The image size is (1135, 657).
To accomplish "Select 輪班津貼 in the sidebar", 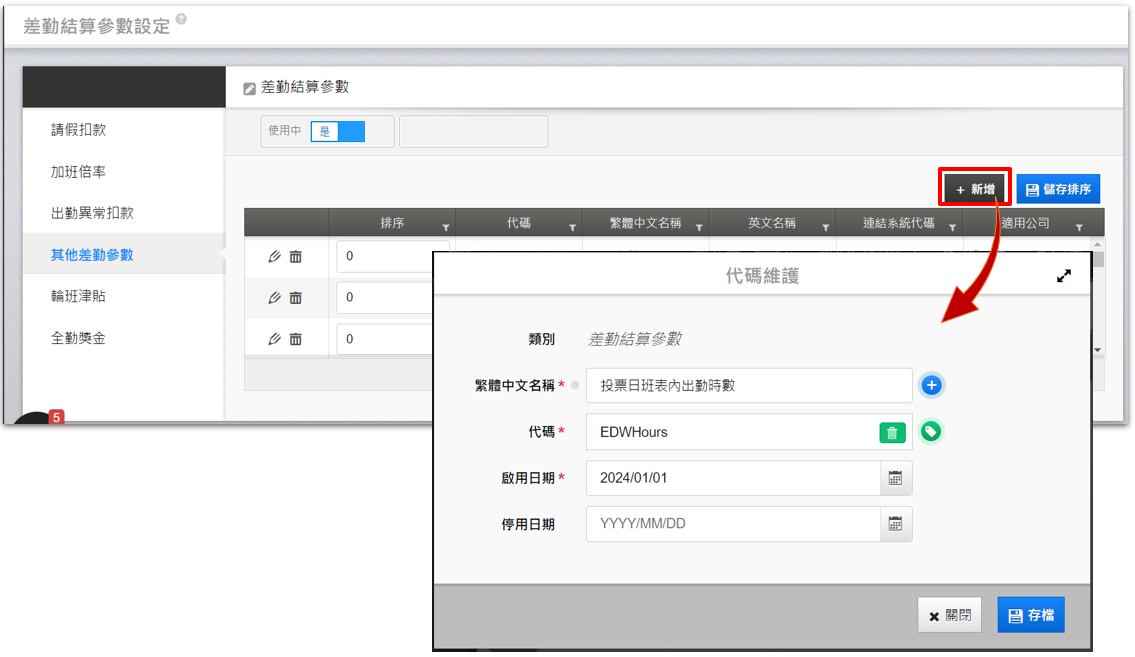I will coord(79,296).
